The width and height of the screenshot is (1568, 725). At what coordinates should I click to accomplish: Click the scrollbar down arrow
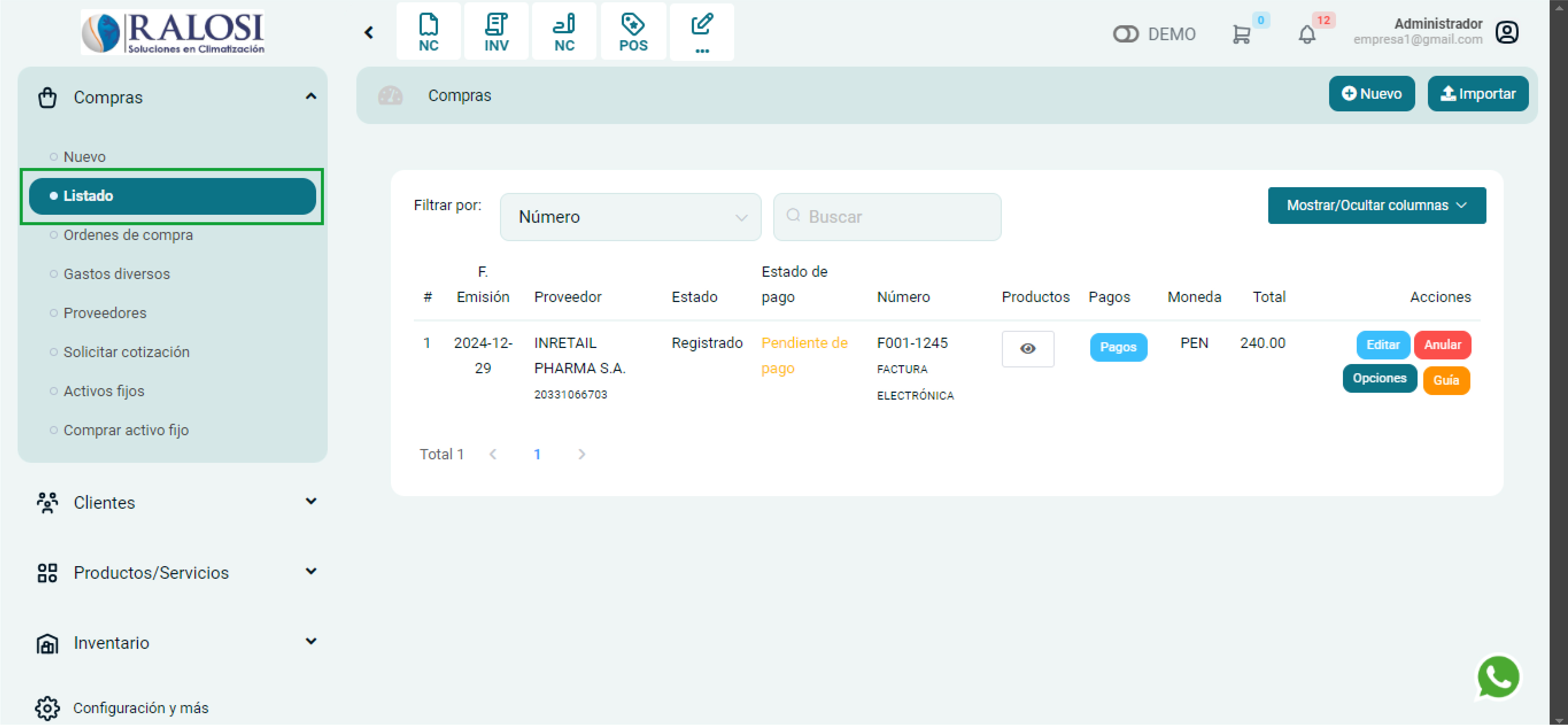tap(1558, 720)
